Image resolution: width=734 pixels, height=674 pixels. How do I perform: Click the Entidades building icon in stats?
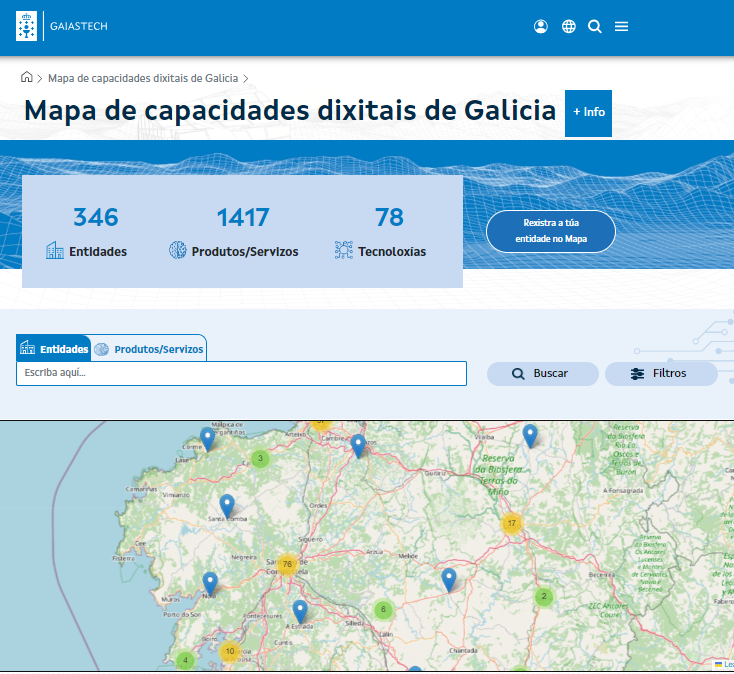pos(55,250)
